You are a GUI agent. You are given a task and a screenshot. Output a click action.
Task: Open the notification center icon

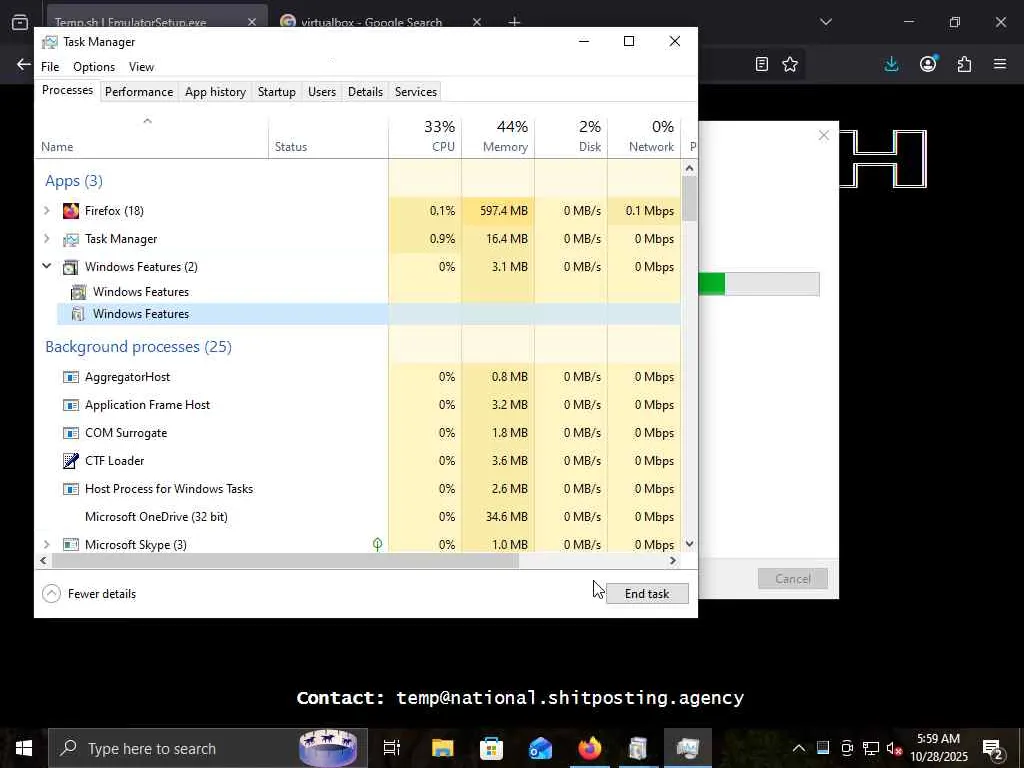click(993, 748)
